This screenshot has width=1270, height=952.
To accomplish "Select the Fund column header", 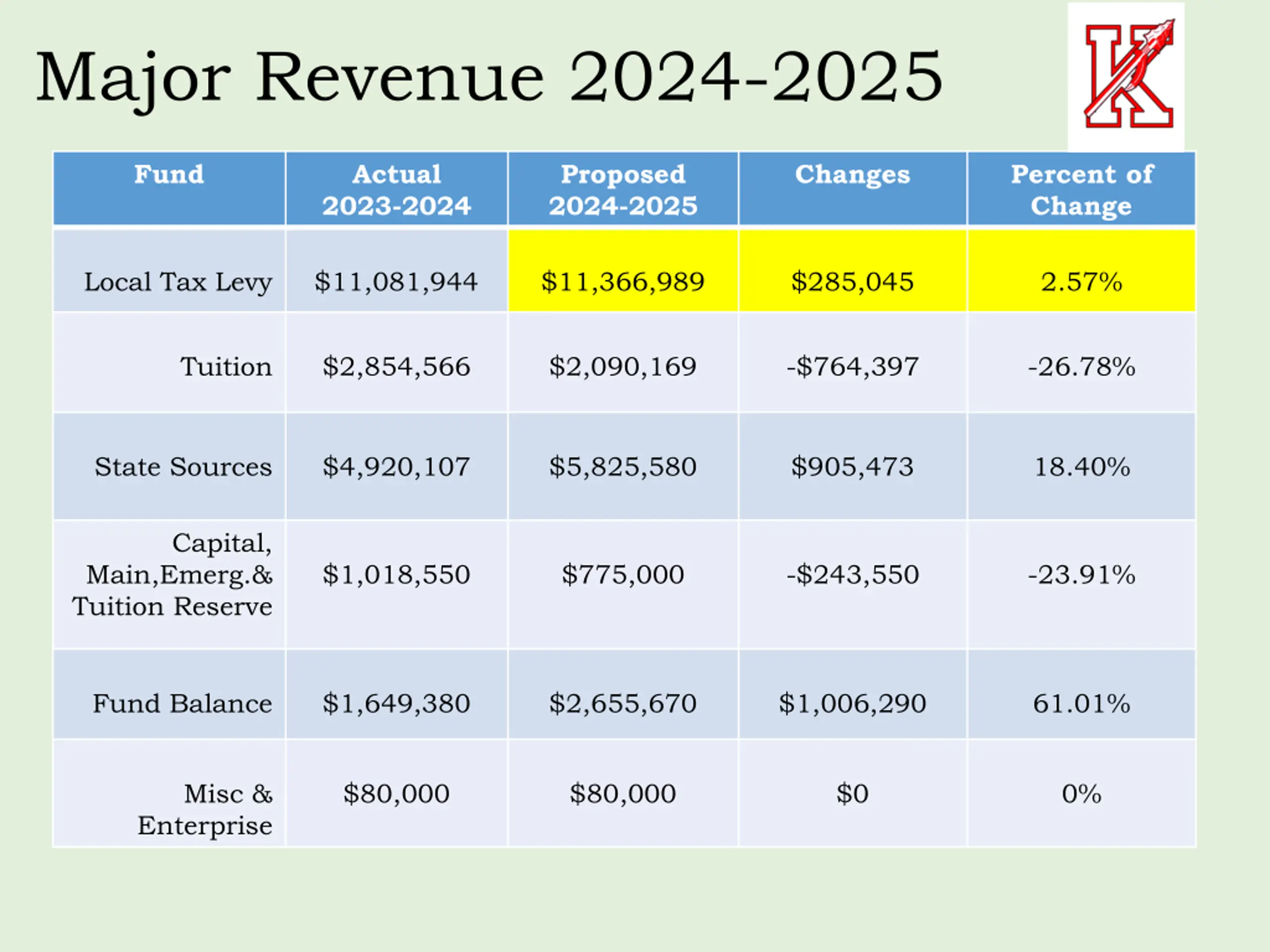I will click(x=169, y=175).
